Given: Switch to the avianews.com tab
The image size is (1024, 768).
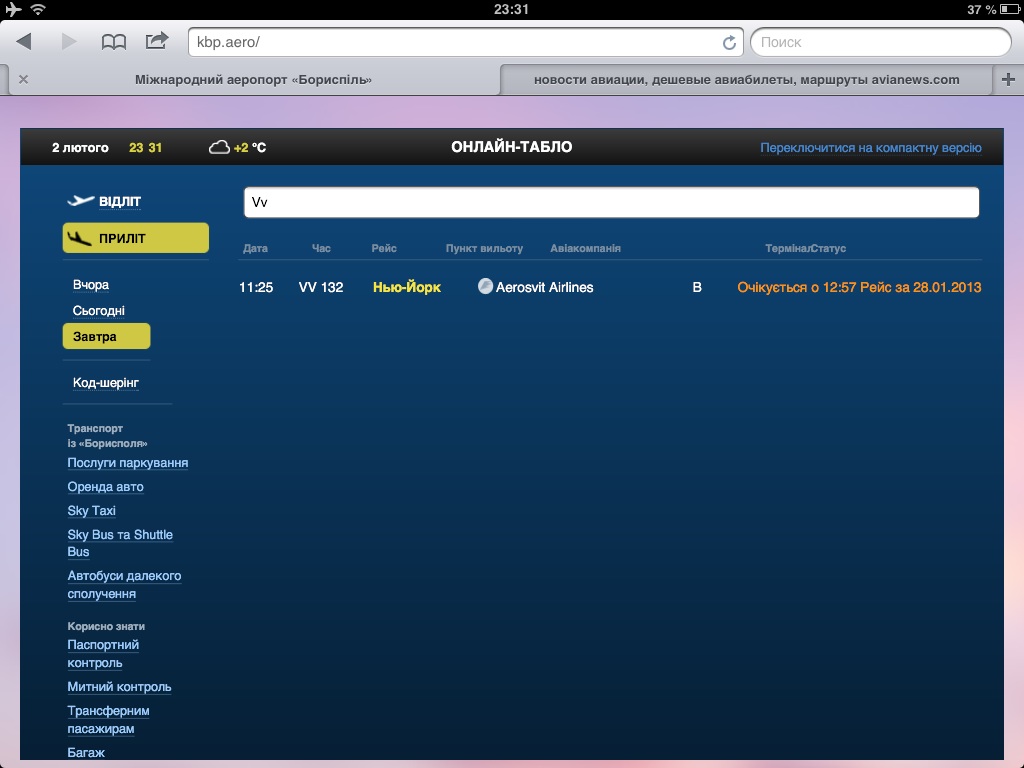Looking at the screenshot, I should click(746, 80).
